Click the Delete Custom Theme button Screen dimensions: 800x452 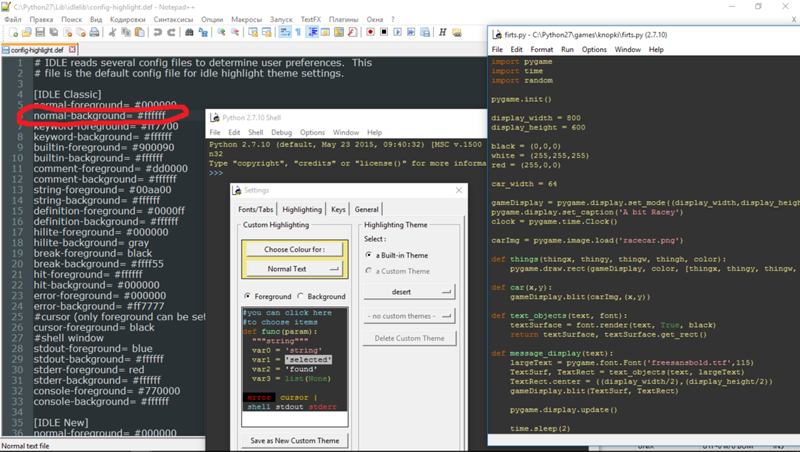tap(409, 338)
